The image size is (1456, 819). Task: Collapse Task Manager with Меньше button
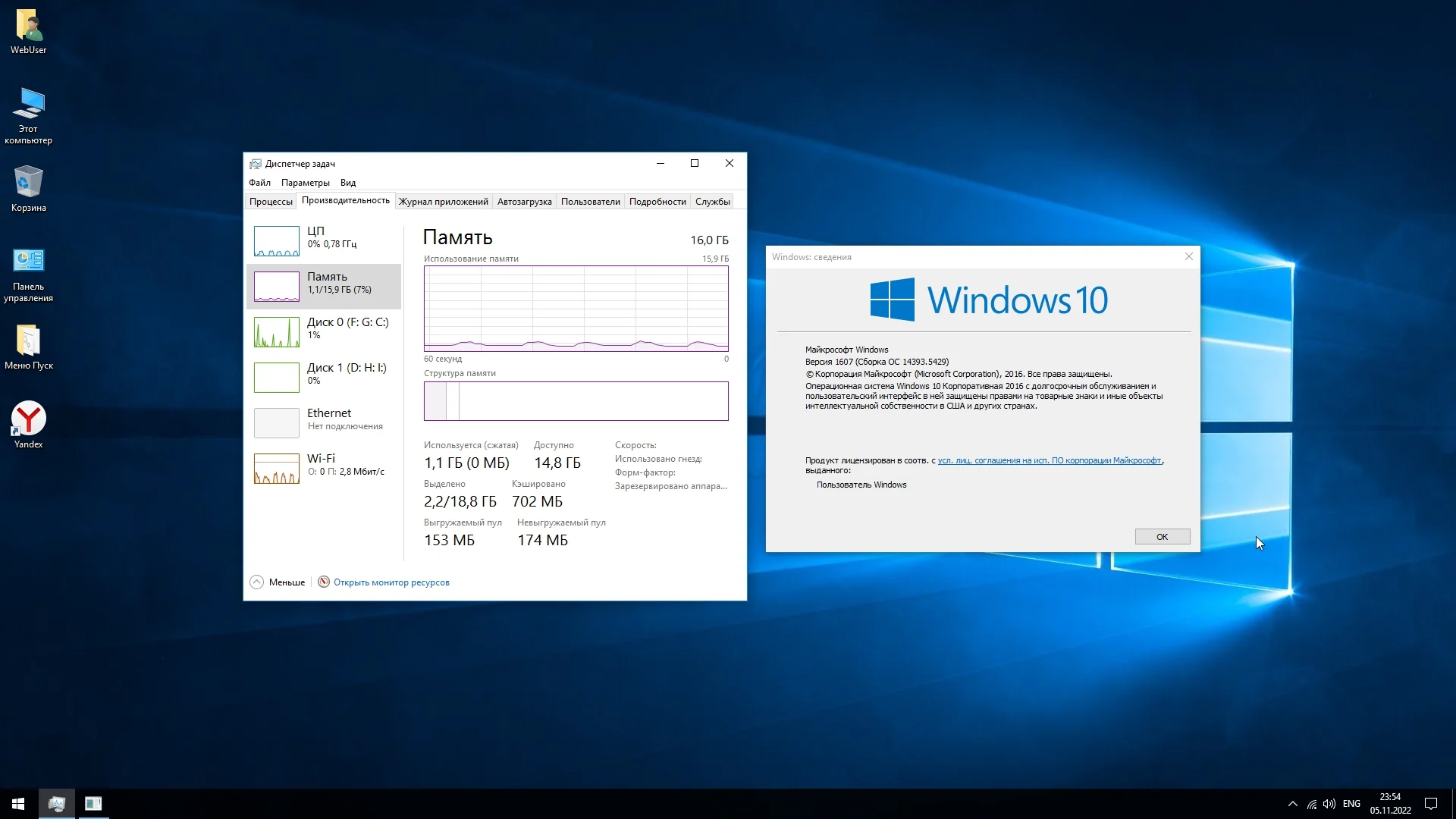coord(278,582)
